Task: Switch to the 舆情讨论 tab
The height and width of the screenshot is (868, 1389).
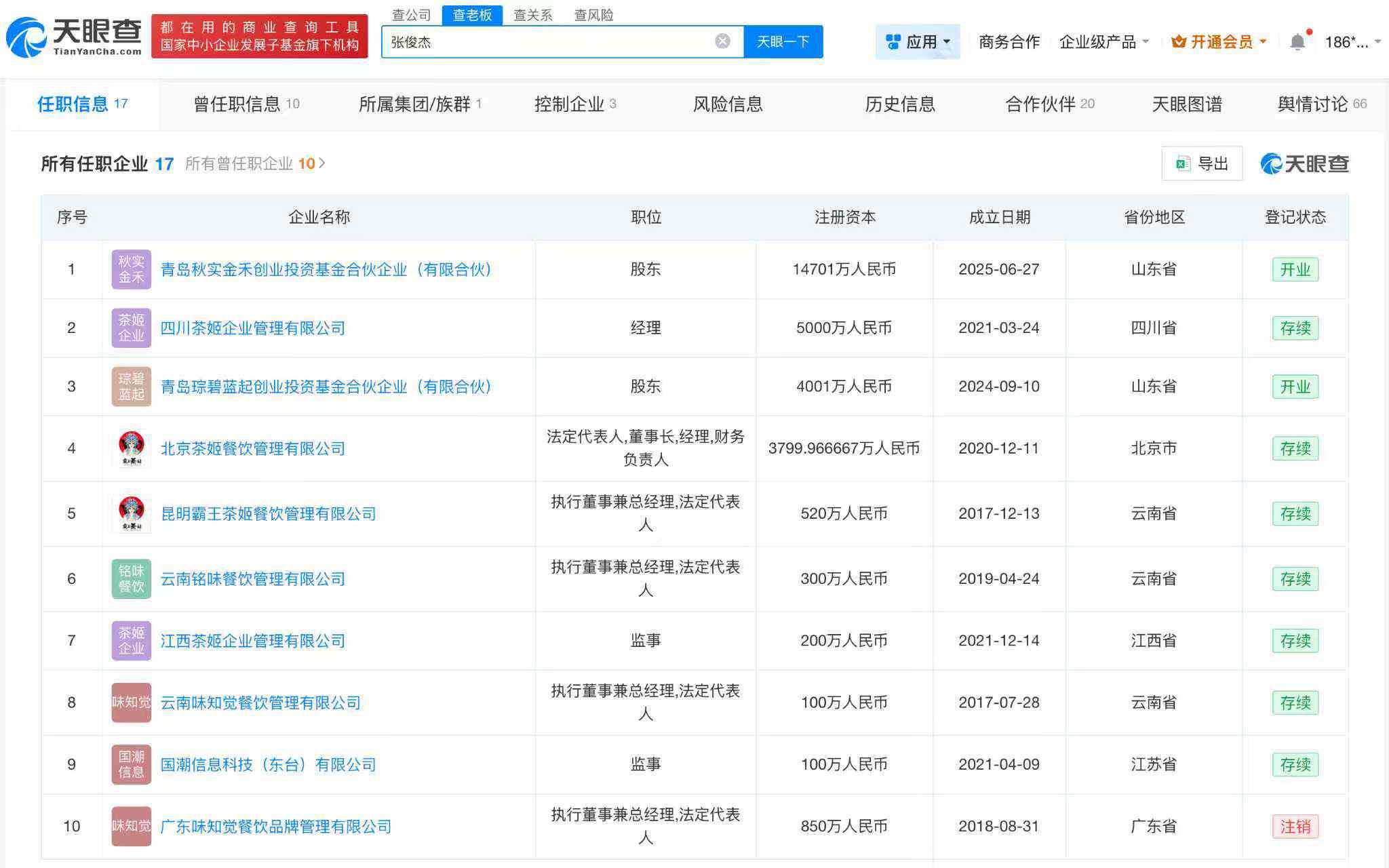Action: click(1314, 104)
